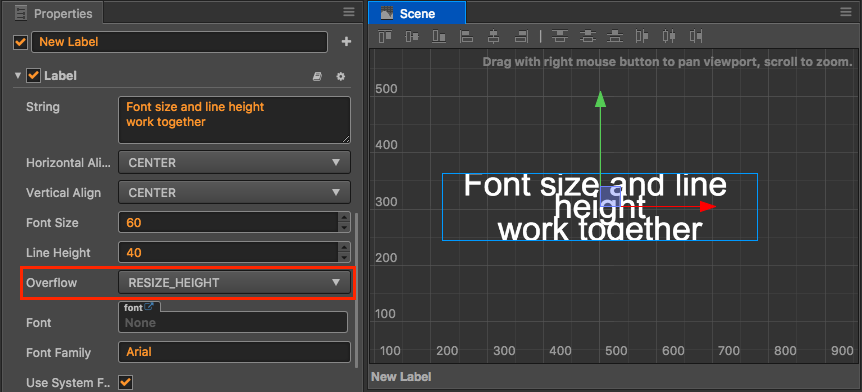This screenshot has width=862, height=392.
Task: Select the Properties tab
Action: click(53, 13)
